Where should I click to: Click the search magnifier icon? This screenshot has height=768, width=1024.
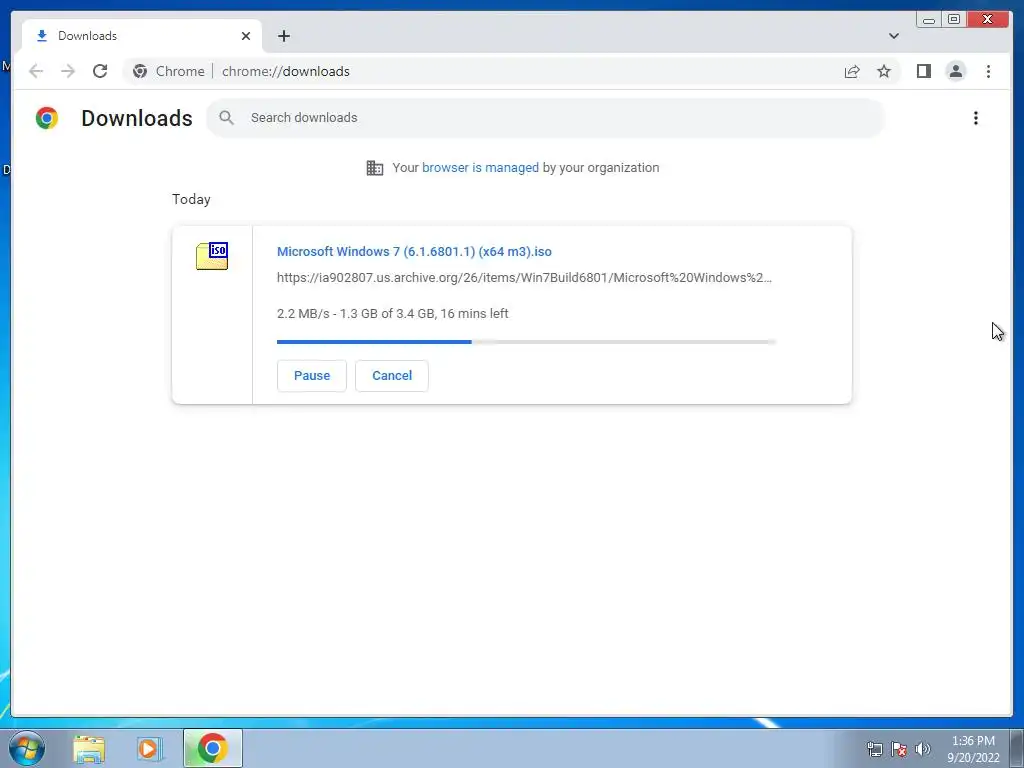[227, 118]
